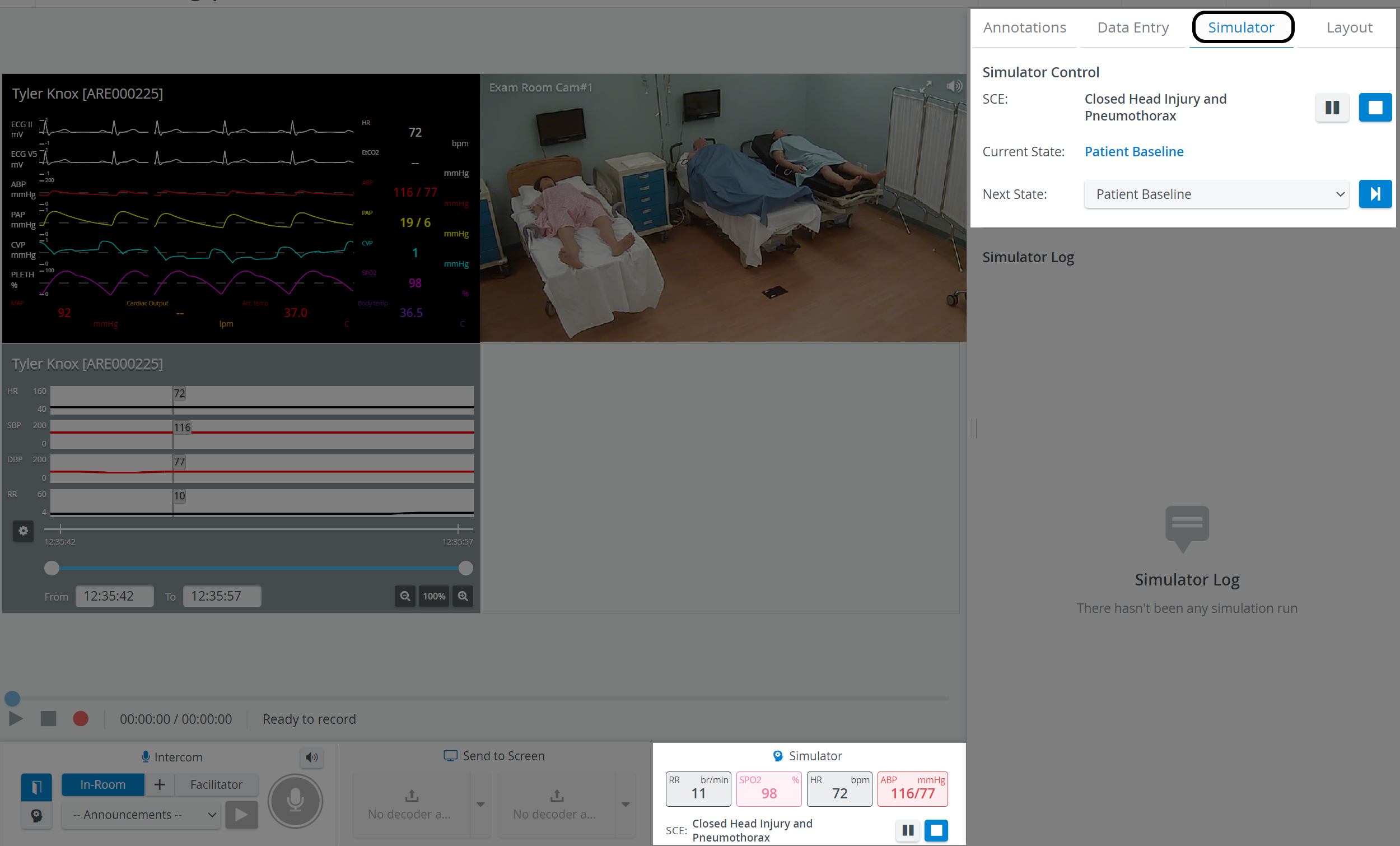Start recording with the red record button
The height and width of the screenshot is (846, 1400).
81,719
